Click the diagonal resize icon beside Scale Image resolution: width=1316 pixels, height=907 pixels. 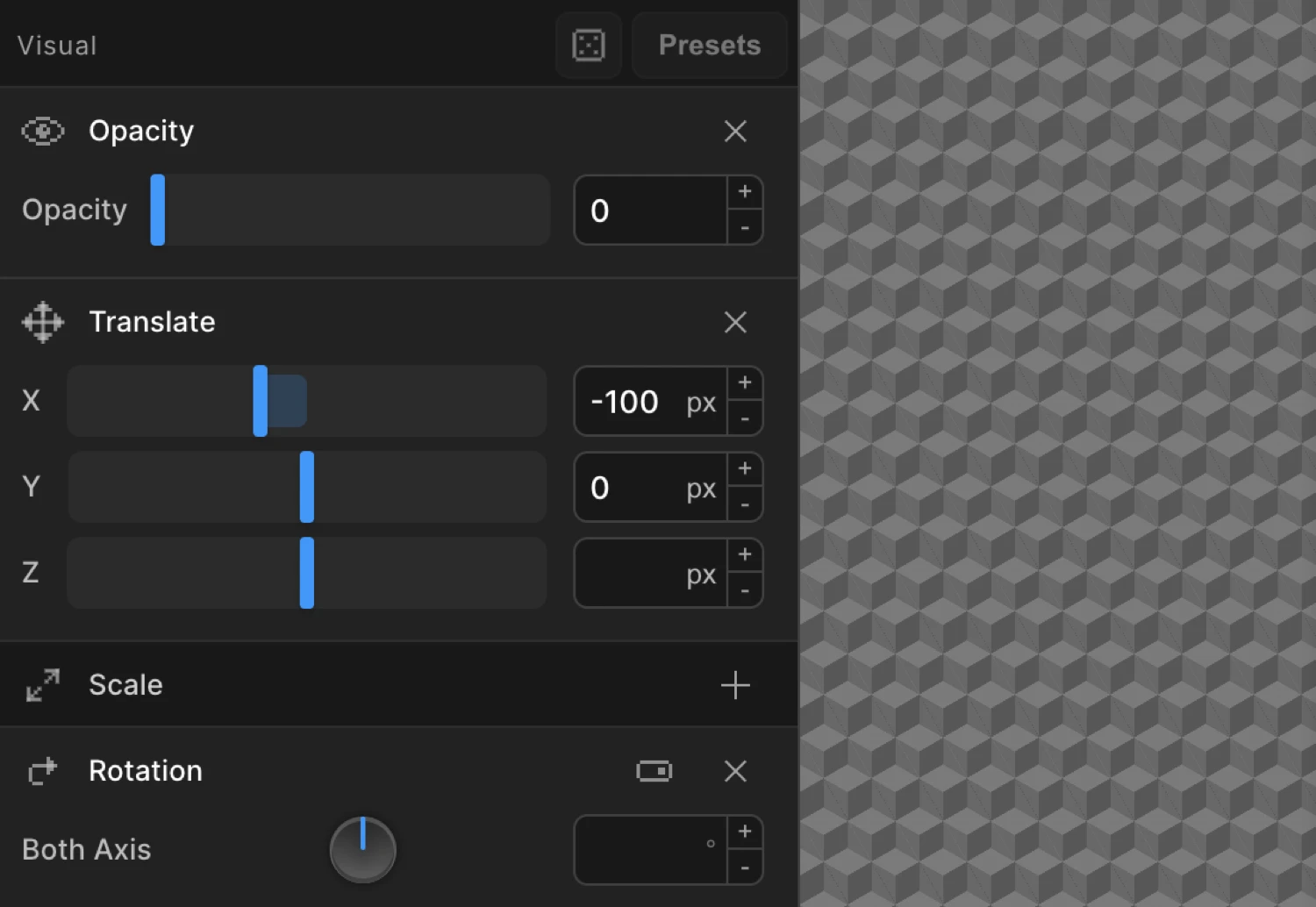click(x=41, y=685)
